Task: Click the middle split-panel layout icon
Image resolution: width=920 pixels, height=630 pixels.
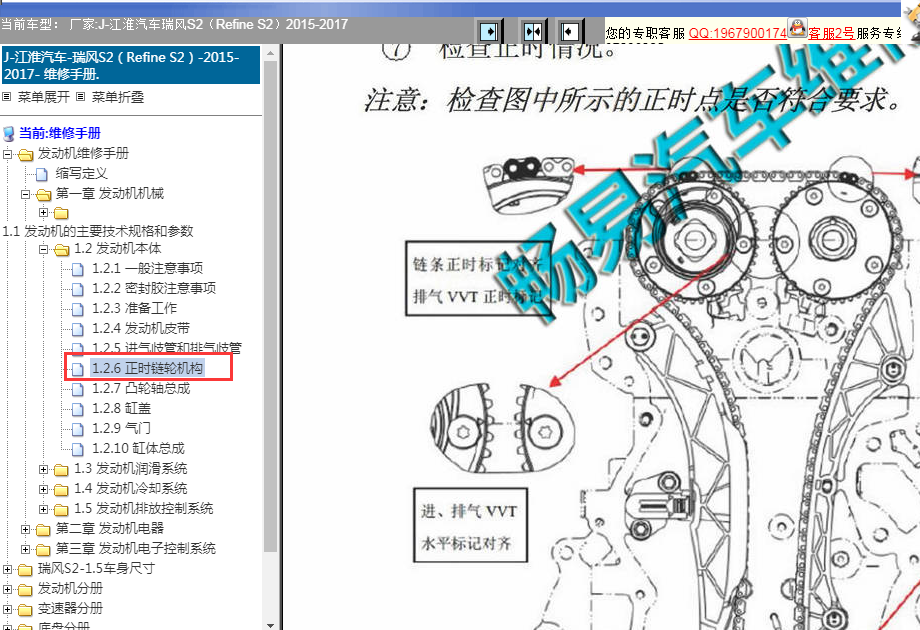Action: coord(533,31)
